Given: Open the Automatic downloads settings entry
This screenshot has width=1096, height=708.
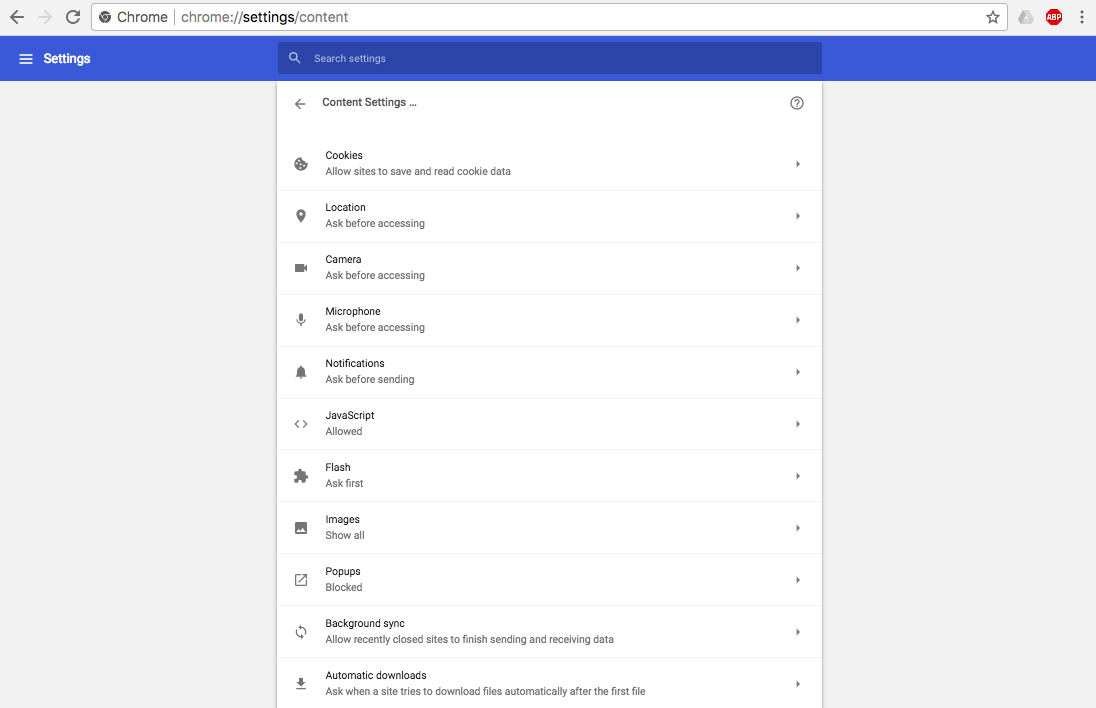Looking at the screenshot, I should coord(549,683).
